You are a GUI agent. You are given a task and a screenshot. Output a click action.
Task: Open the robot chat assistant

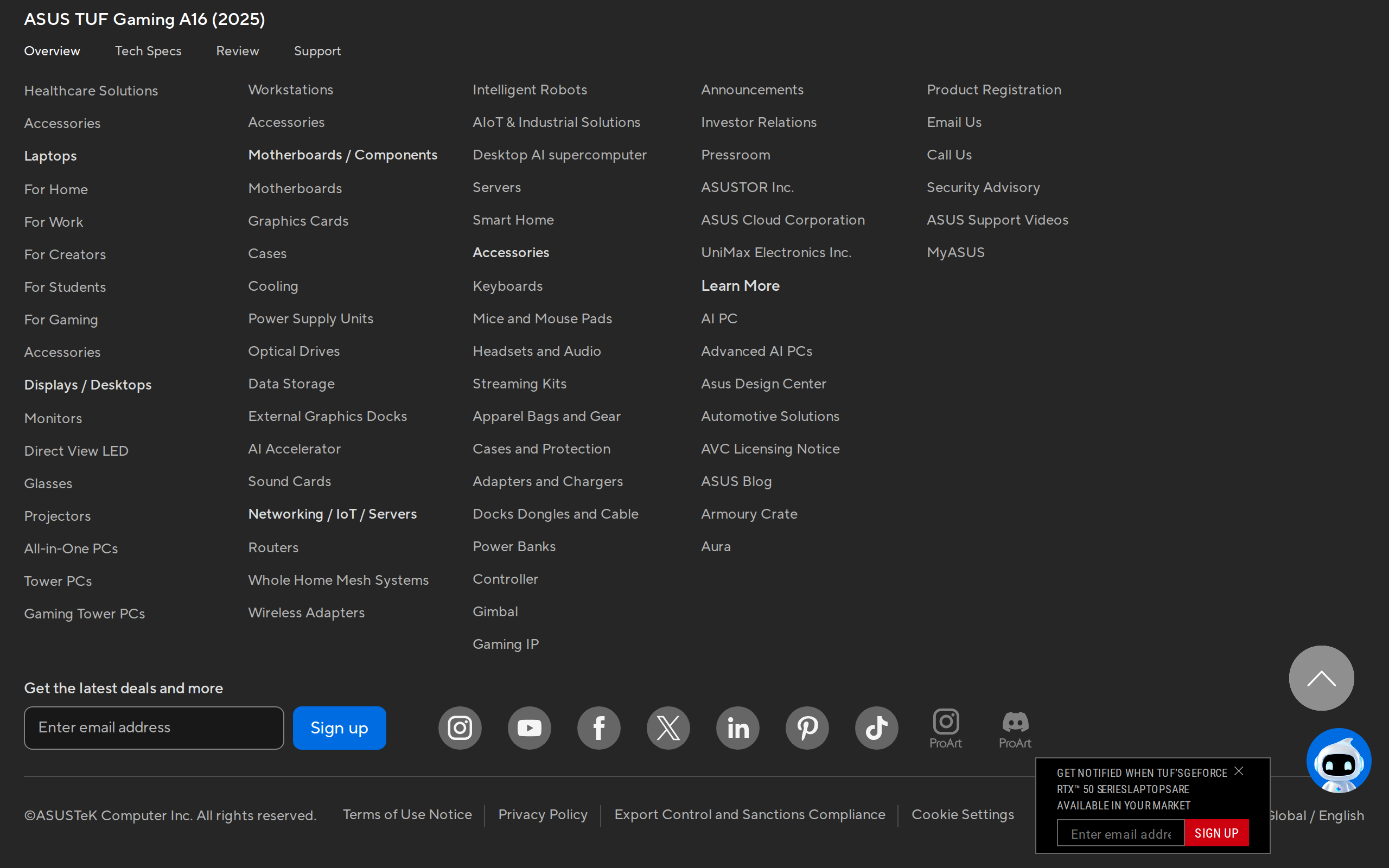[1339, 761]
